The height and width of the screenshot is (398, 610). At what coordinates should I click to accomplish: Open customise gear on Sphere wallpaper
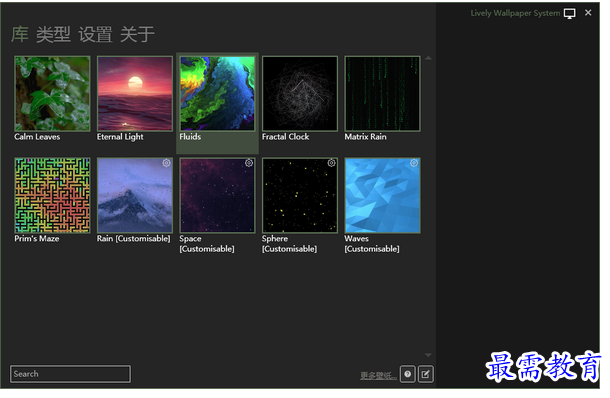click(331, 163)
